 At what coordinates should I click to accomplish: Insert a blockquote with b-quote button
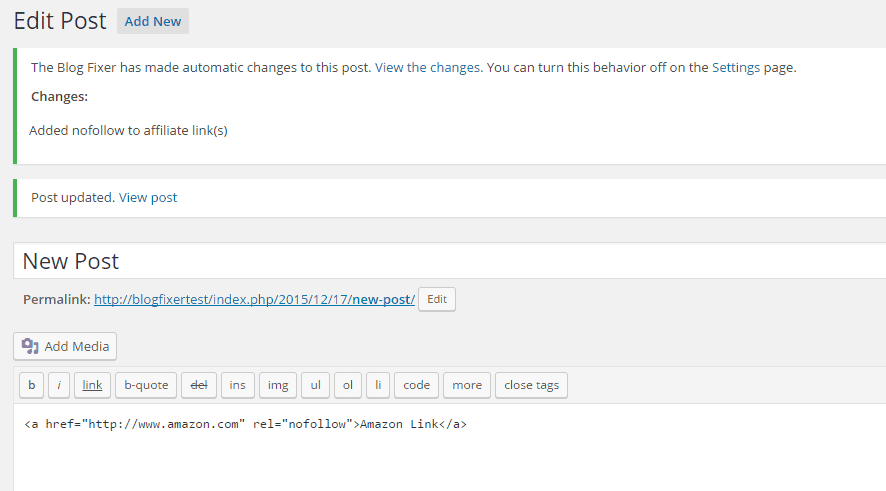[146, 385]
